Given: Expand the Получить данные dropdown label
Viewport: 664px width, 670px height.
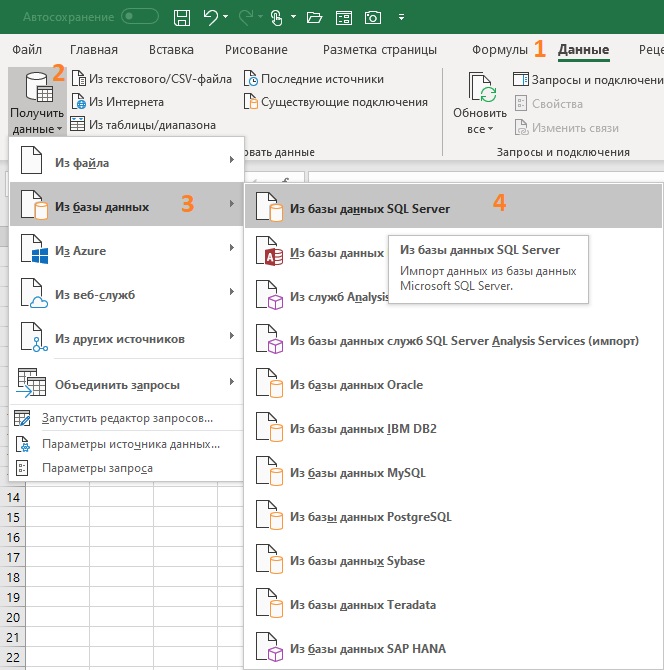Looking at the screenshot, I should (37, 121).
